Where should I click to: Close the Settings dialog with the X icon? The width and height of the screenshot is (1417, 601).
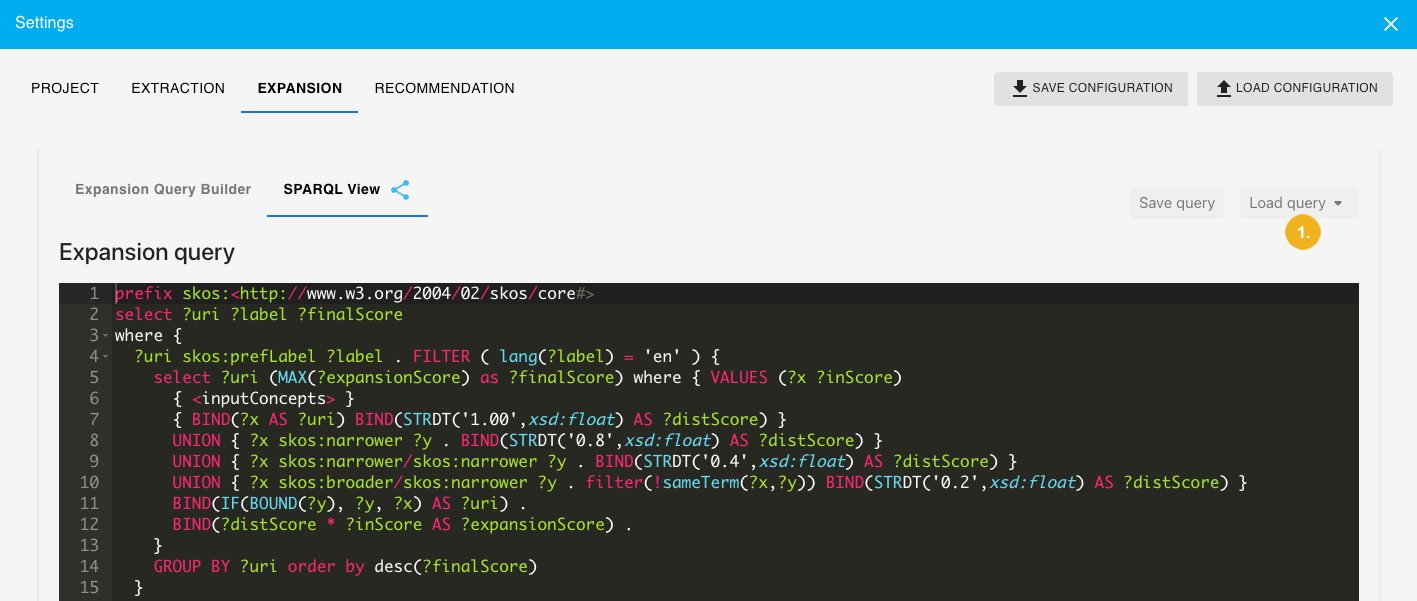click(x=1391, y=24)
